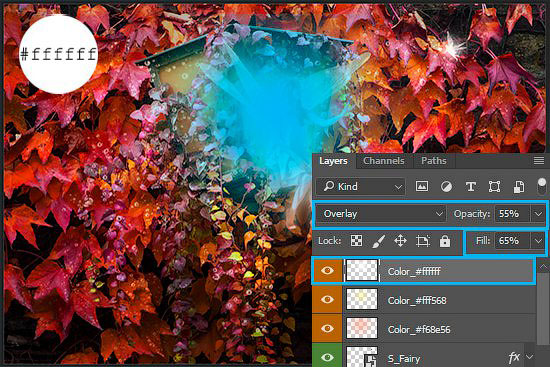Open the Overlay blend mode dropdown
Viewport: 550px width, 367px height.
coord(381,214)
